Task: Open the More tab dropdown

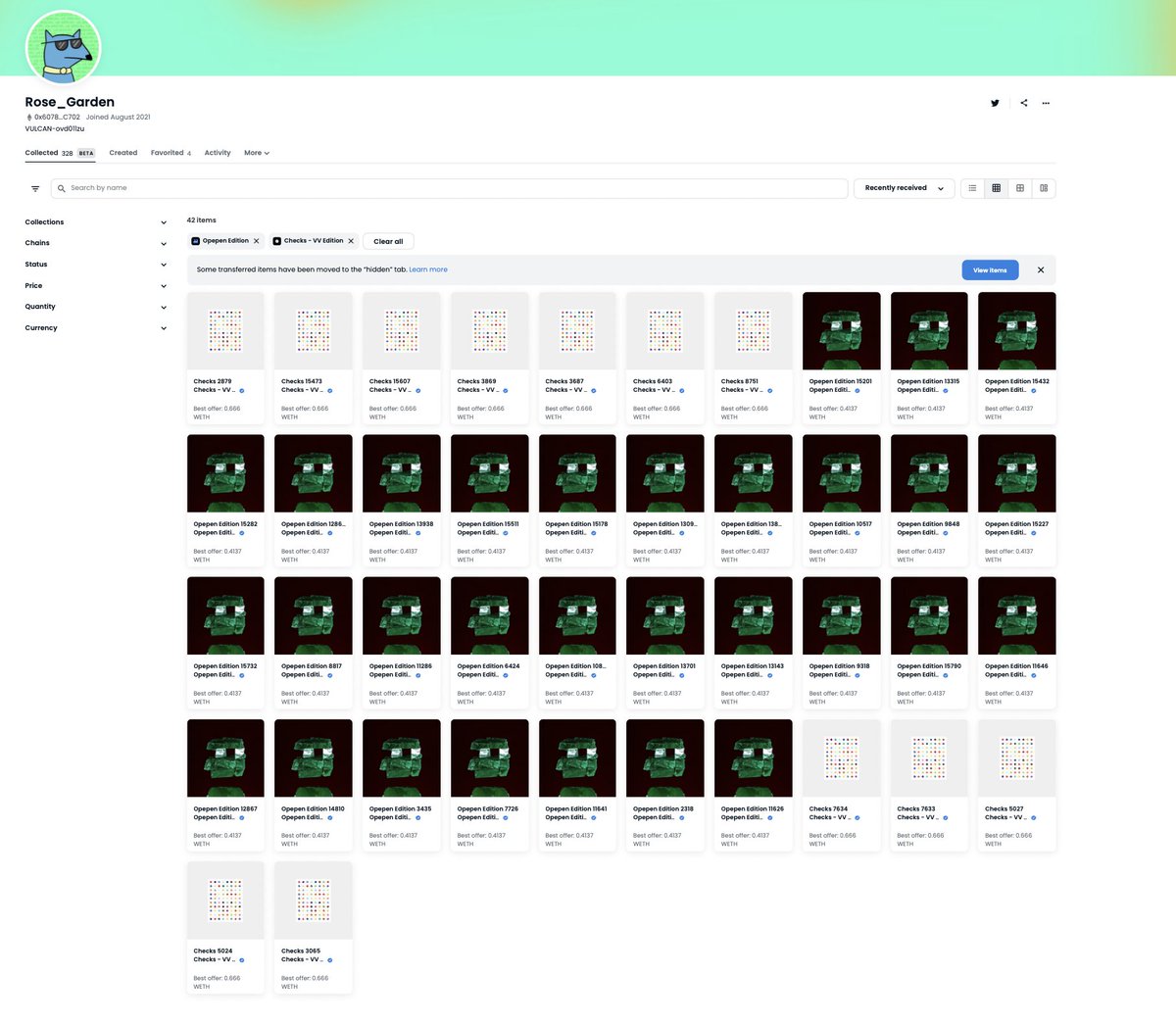Action: [257, 153]
